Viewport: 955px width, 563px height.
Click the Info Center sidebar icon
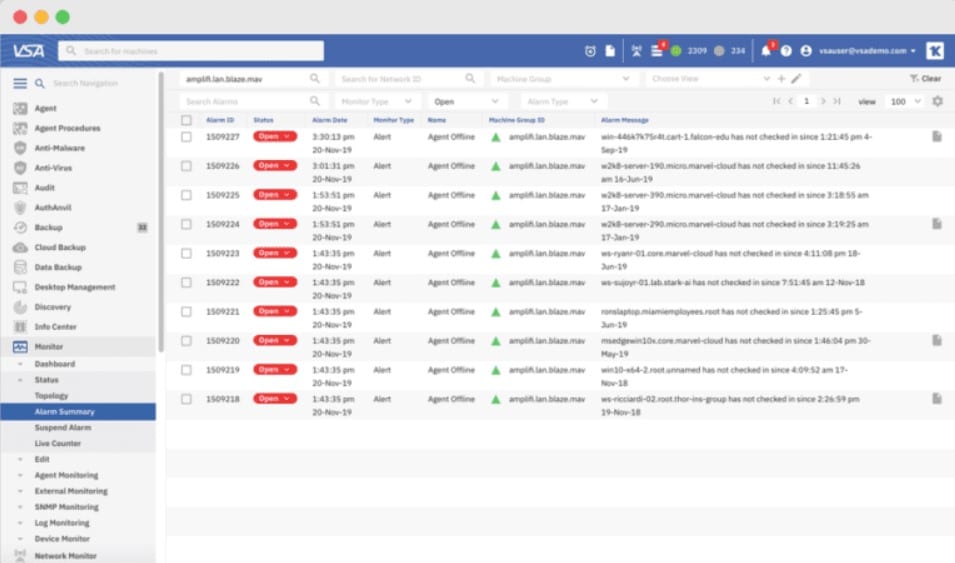(20, 327)
